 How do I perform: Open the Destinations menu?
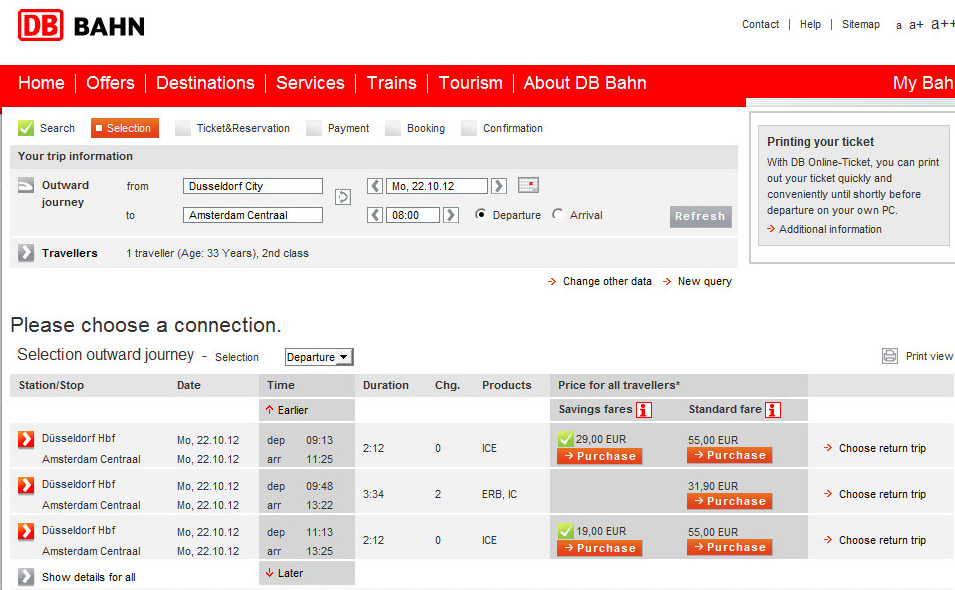click(205, 83)
